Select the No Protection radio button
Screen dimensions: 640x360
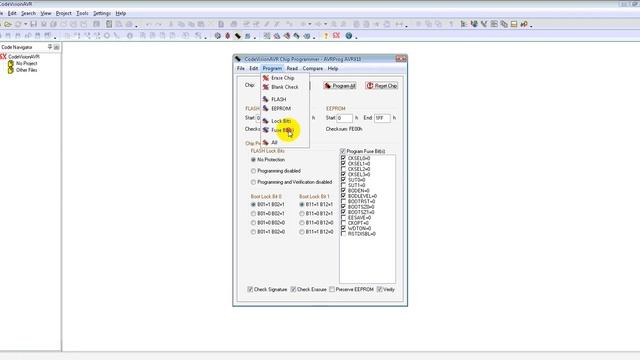(253, 160)
